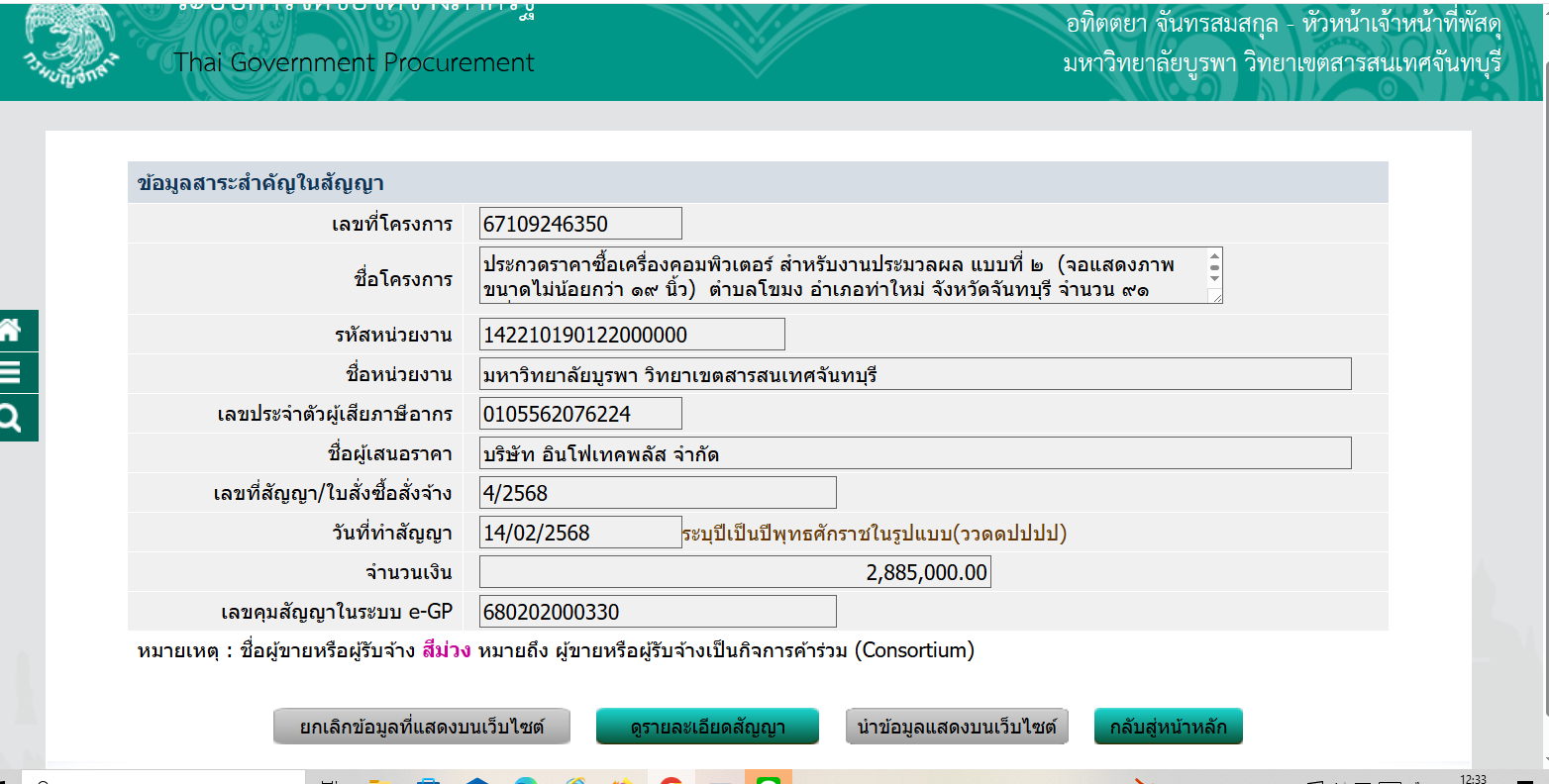Click the amount field showing 2,885,000.00

coord(734,572)
